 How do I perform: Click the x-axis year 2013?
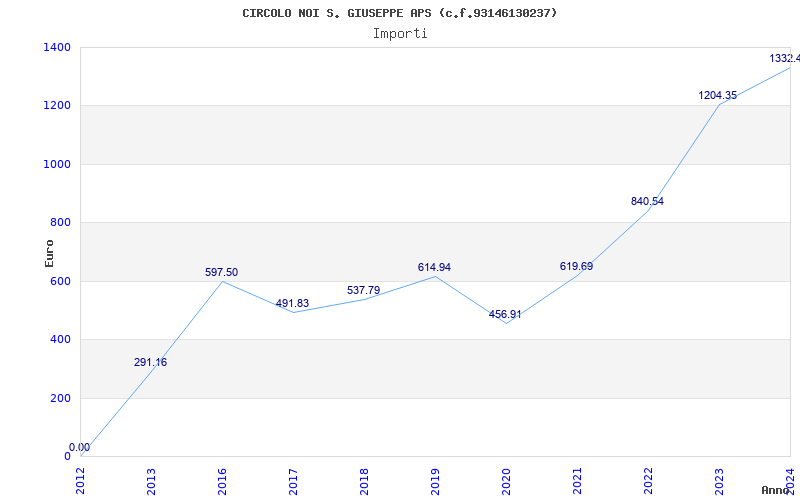pos(152,481)
